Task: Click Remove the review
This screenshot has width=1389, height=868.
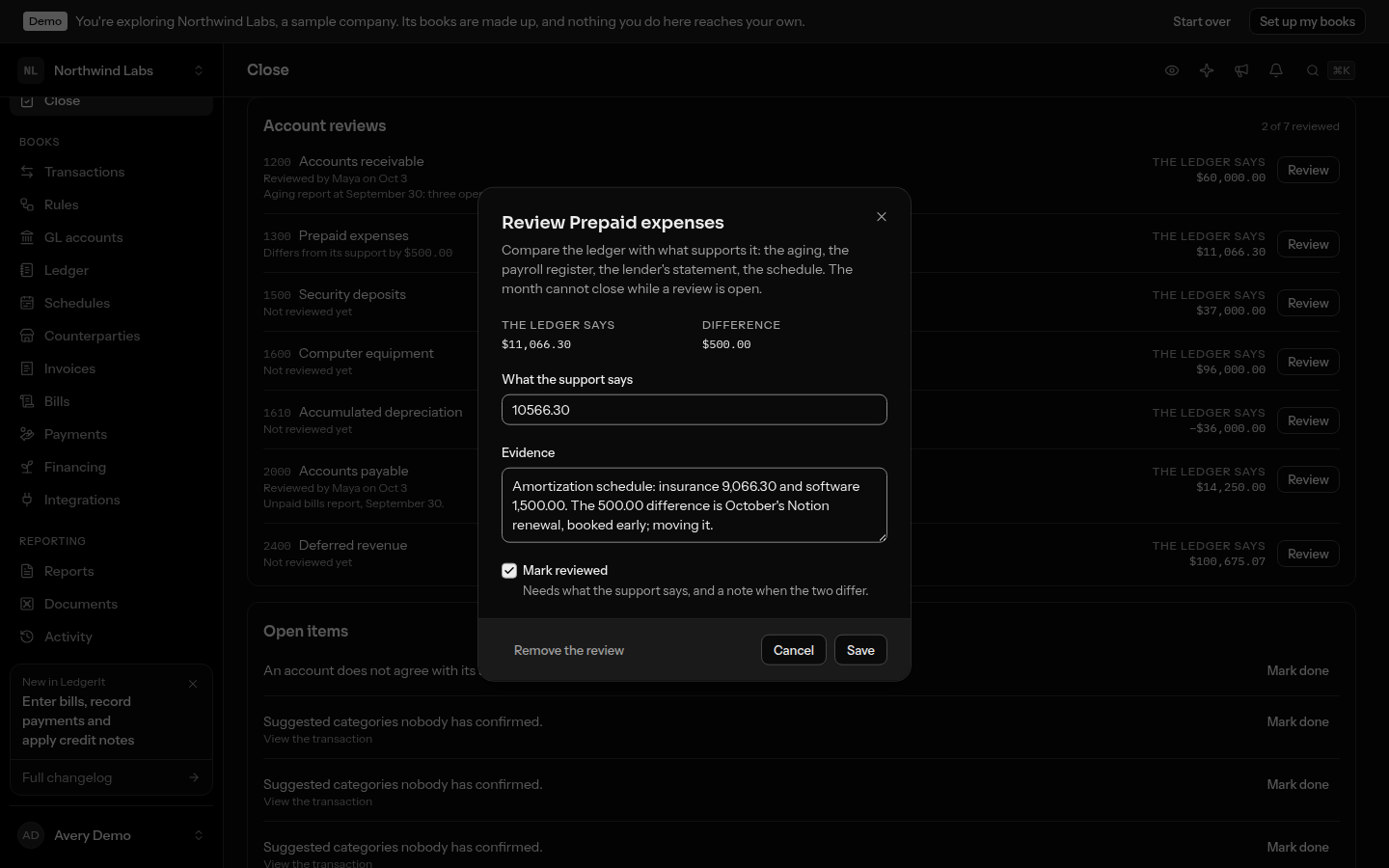Action: (569, 650)
